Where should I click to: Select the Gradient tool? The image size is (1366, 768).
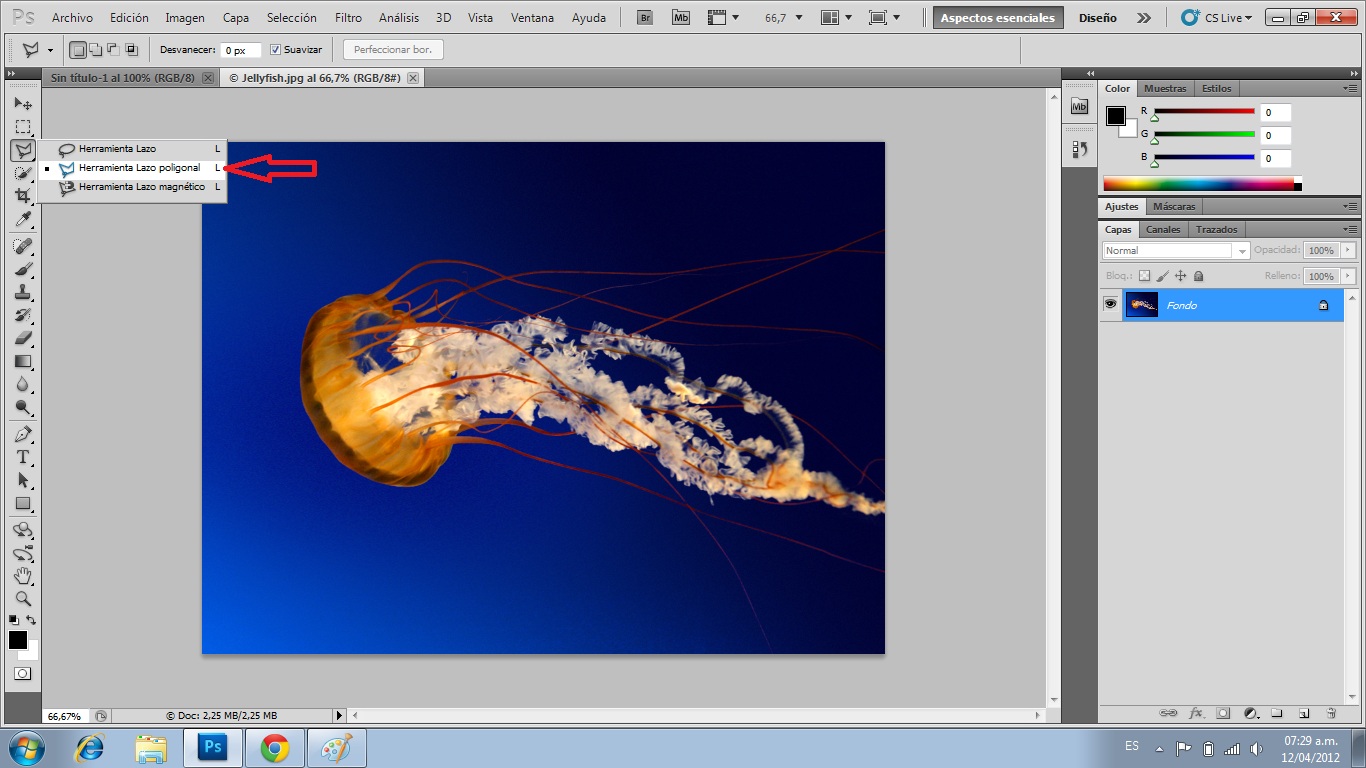22,361
